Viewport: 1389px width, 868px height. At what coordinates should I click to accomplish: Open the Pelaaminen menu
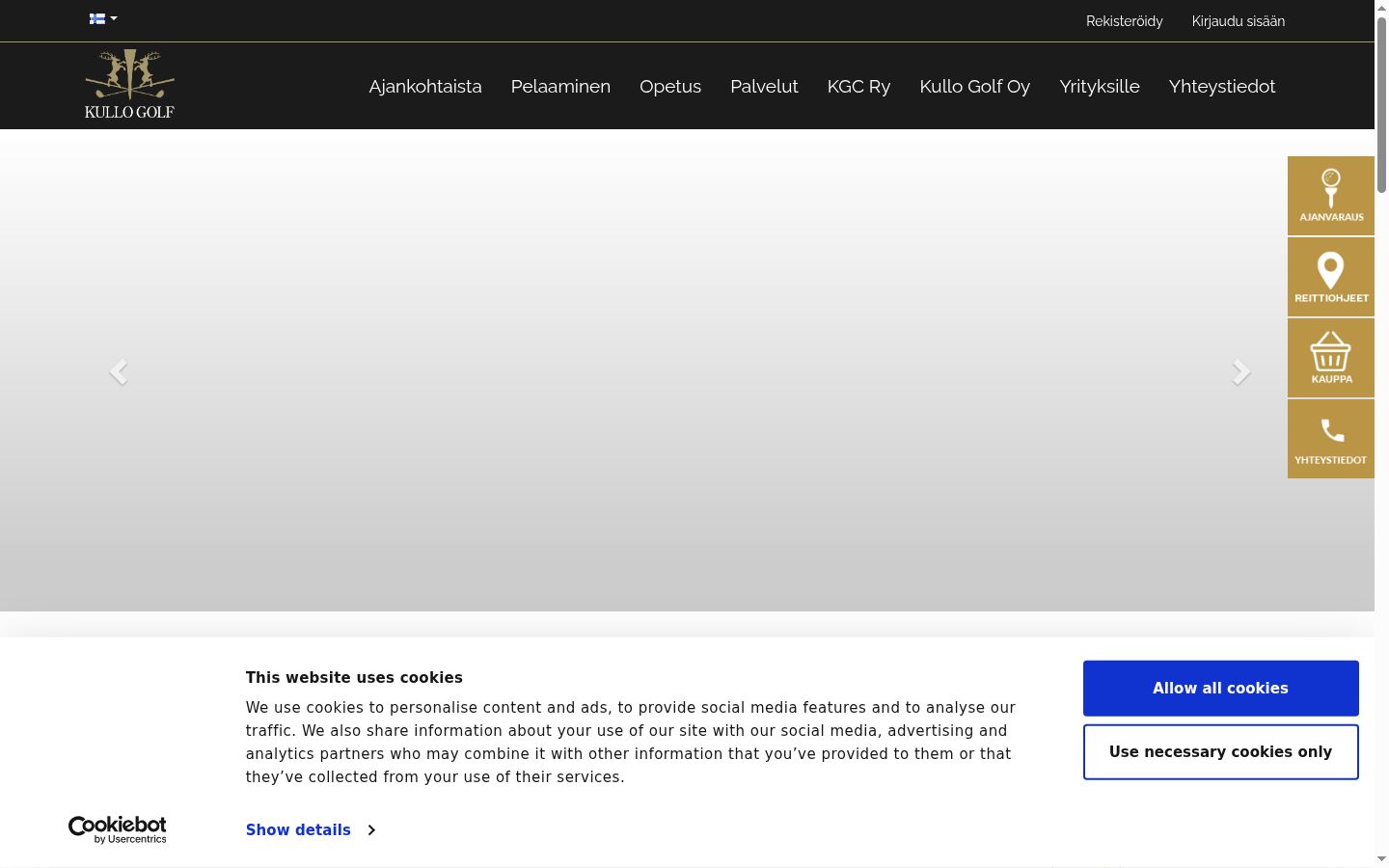coord(560,86)
